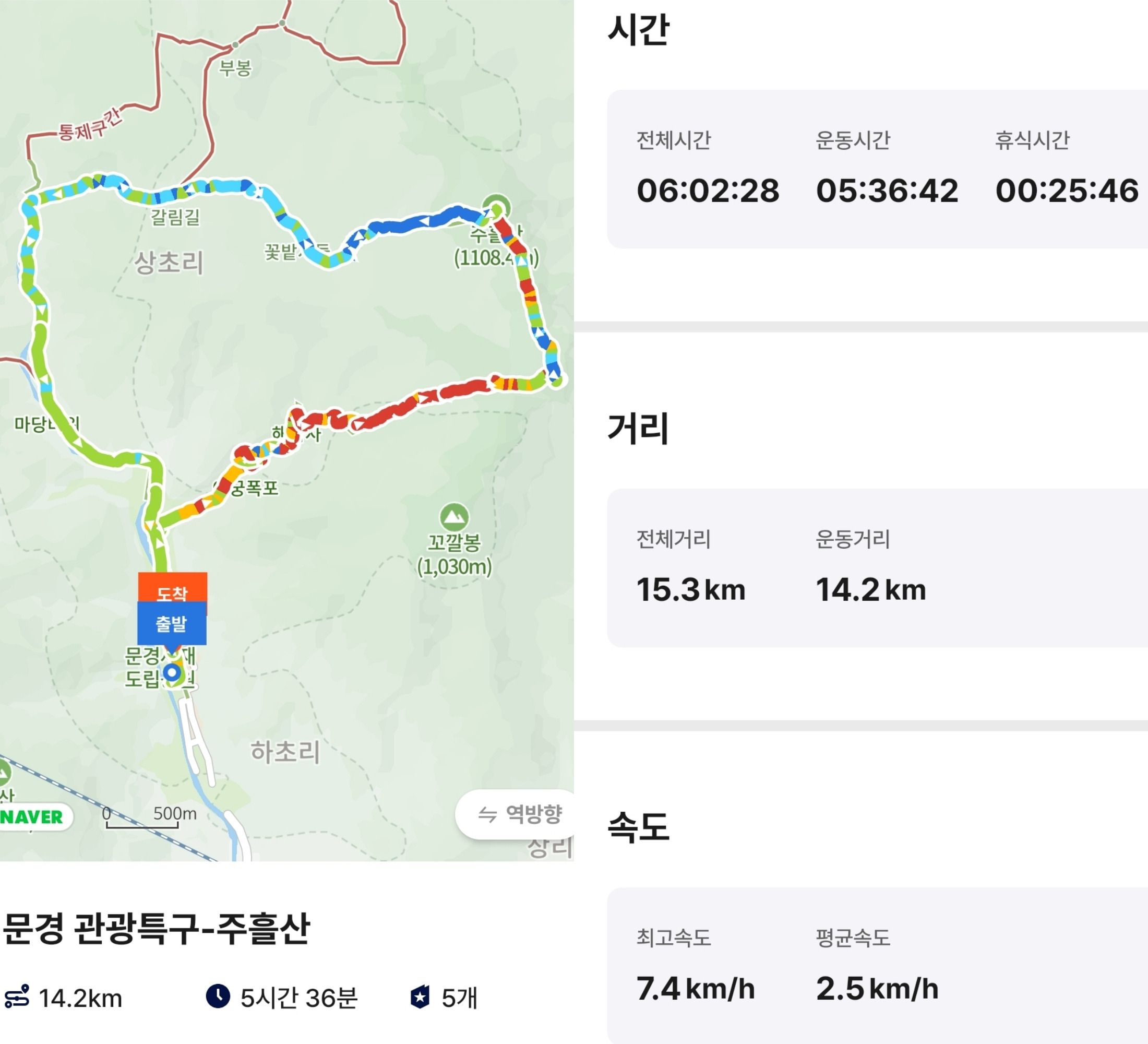Tap the blue 출발 start marker
The width and height of the screenshot is (1148, 1044).
click(171, 624)
